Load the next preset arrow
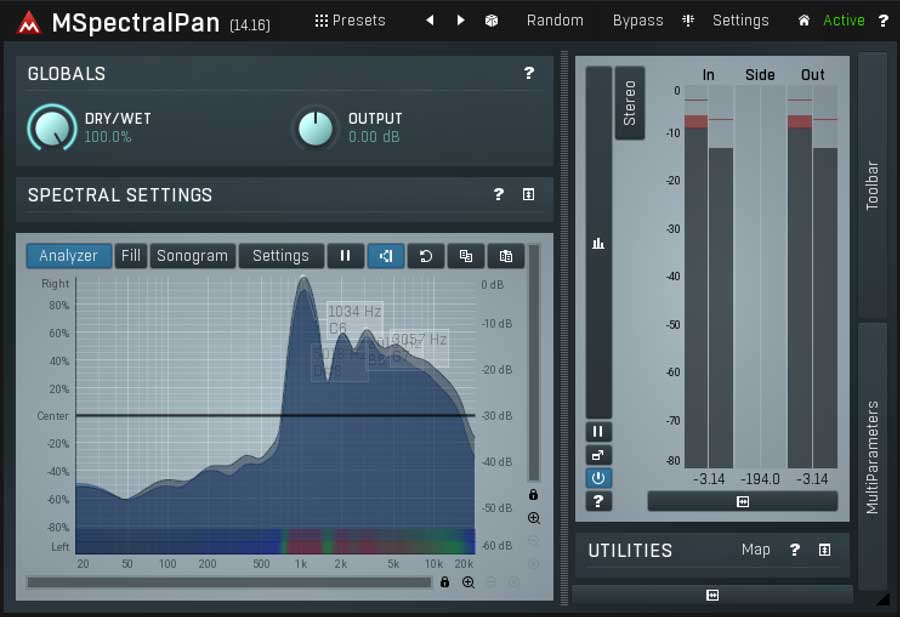This screenshot has width=900, height=617. pyautogui.click(x=460, y=21)
